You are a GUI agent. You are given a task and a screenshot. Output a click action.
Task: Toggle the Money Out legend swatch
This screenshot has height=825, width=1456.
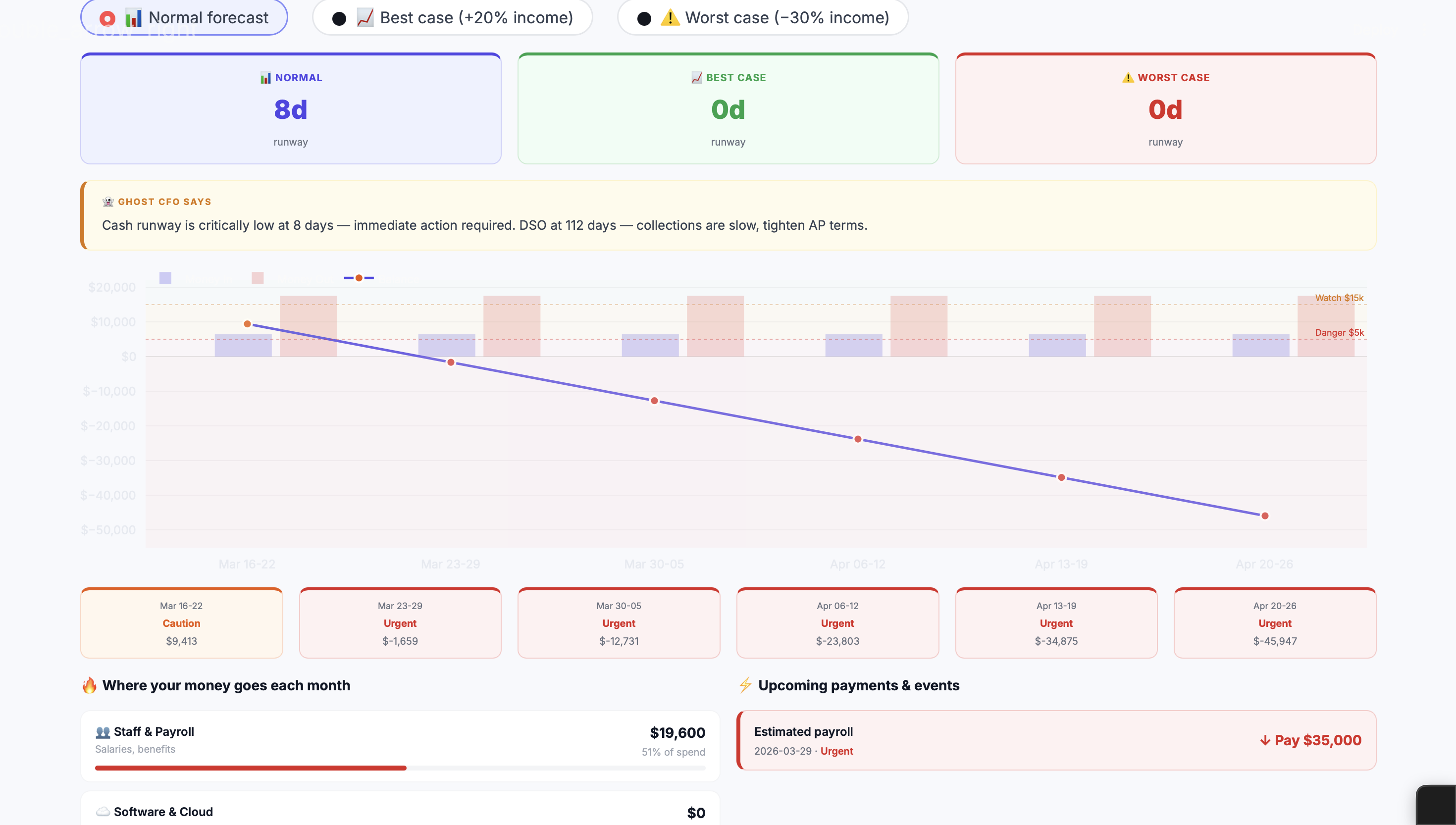coord(257,278)
